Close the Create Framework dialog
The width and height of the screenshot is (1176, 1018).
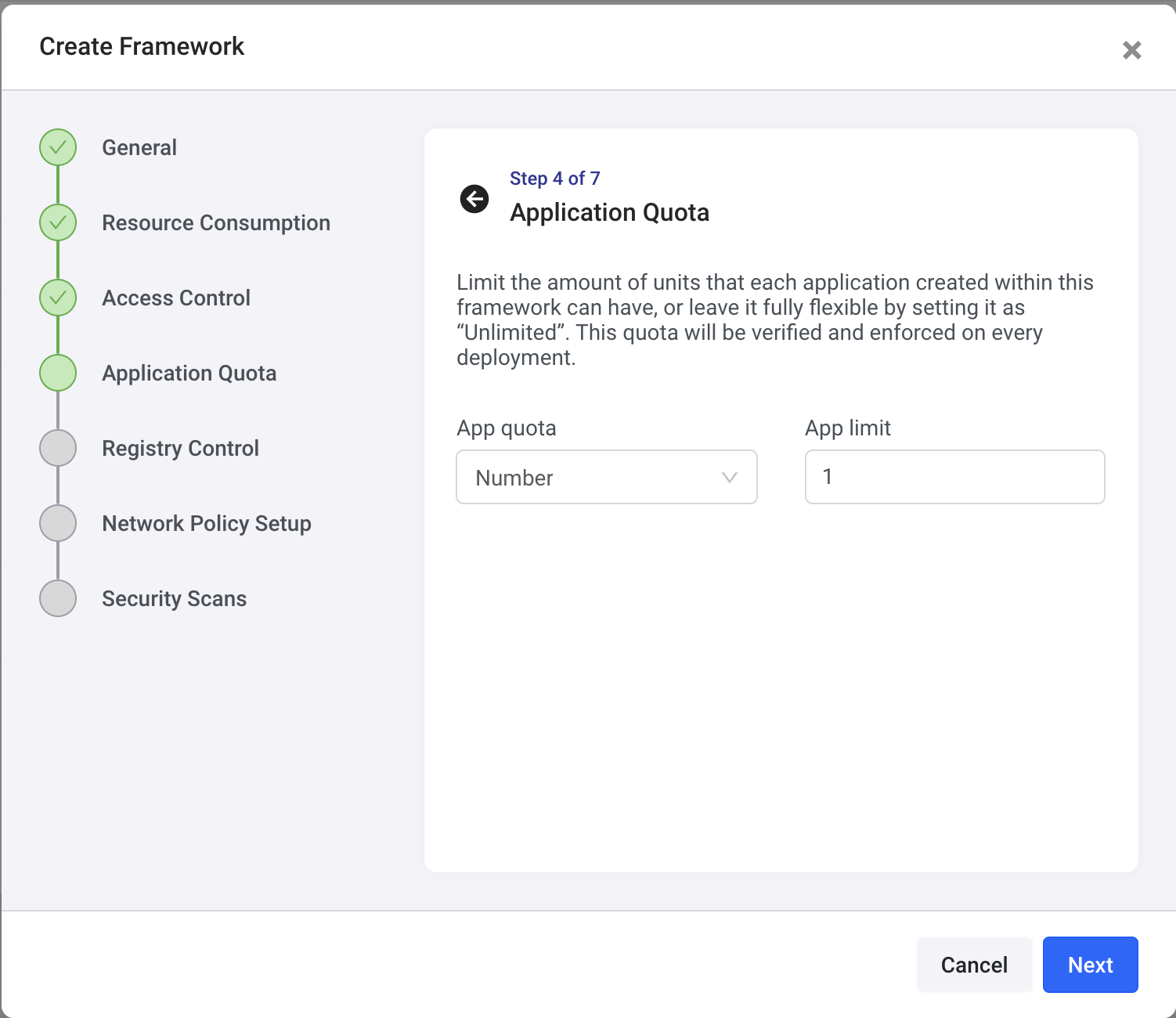point(1131,50)
